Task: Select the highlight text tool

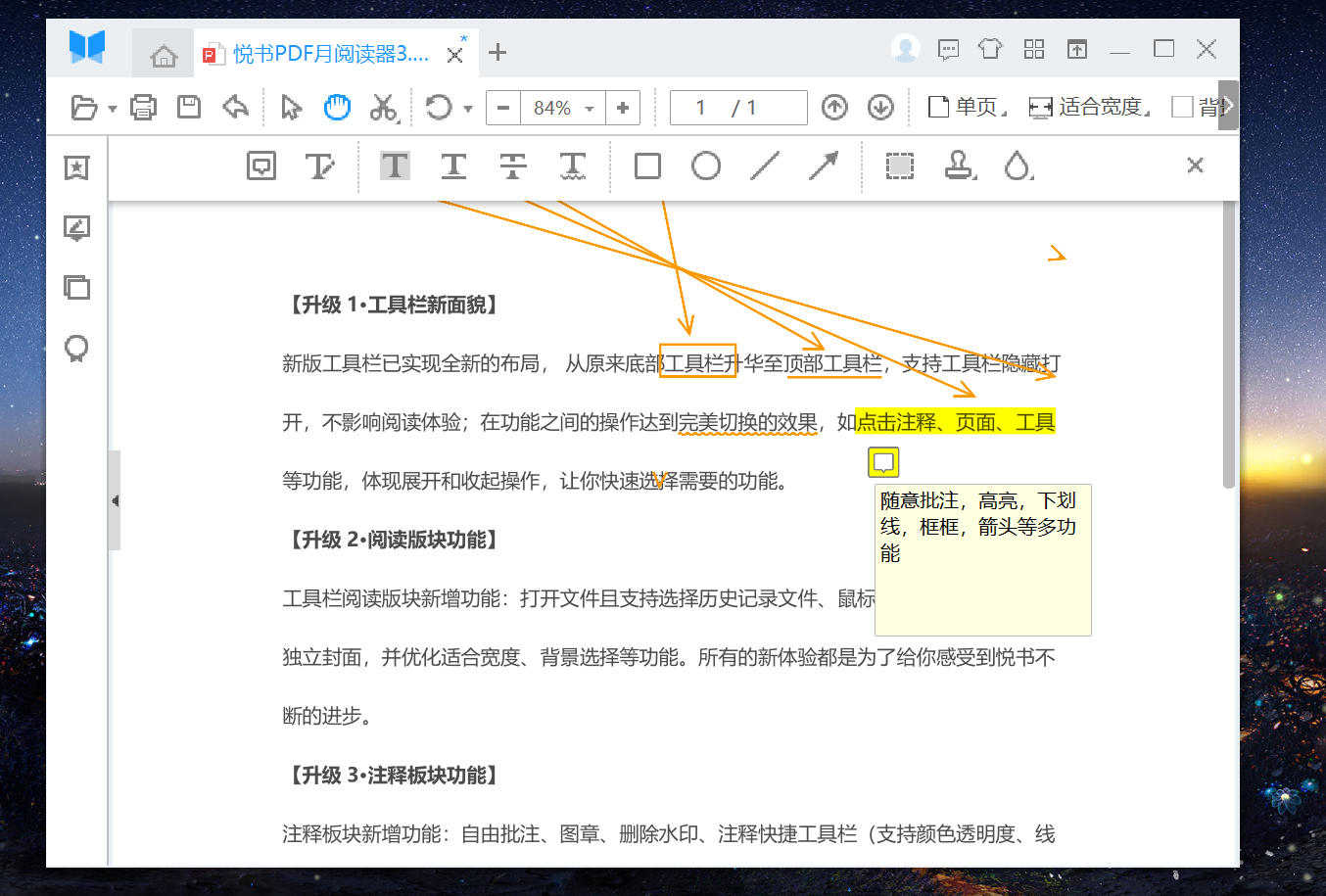Action: point(395,165)
